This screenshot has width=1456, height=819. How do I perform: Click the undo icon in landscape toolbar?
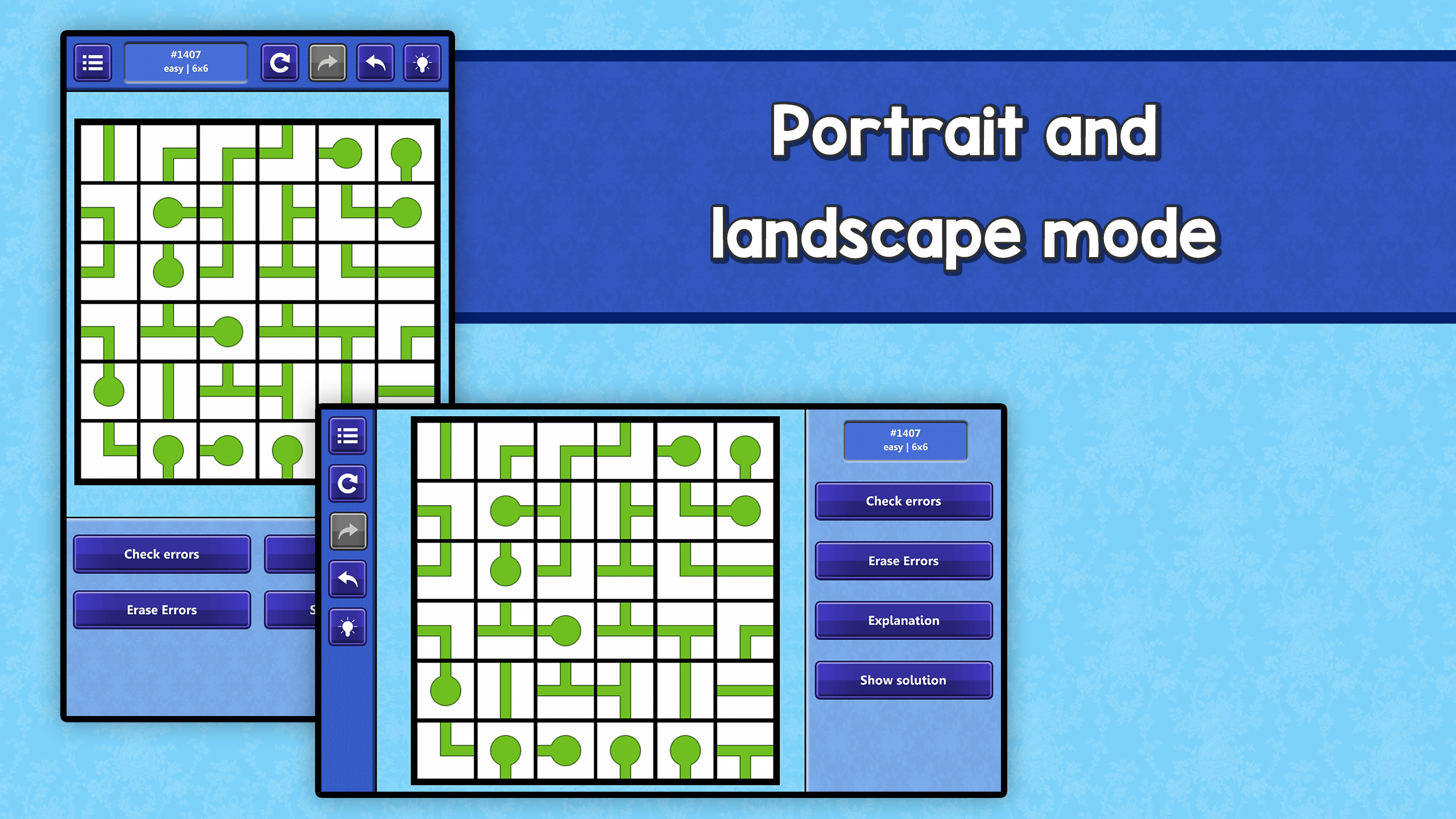pyautogui.click(x=349, y=578)
